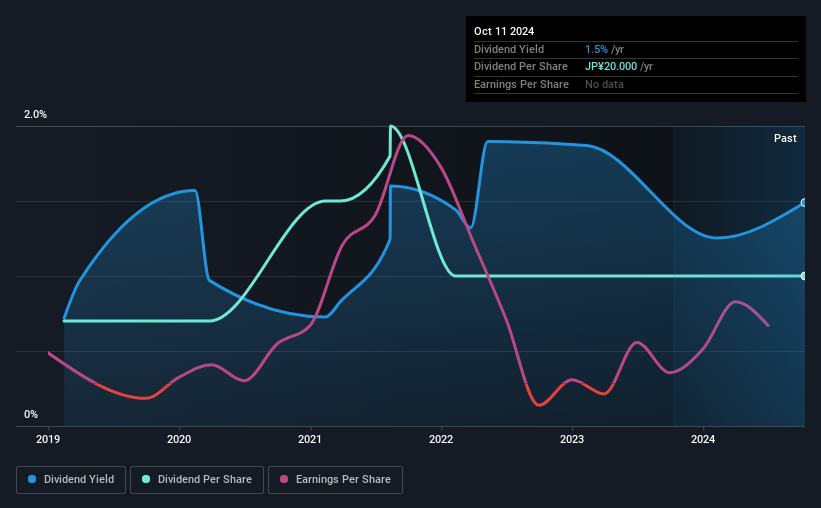
Task: Toggle the Dividend Per Share legend button
Action: click(197, 479)
